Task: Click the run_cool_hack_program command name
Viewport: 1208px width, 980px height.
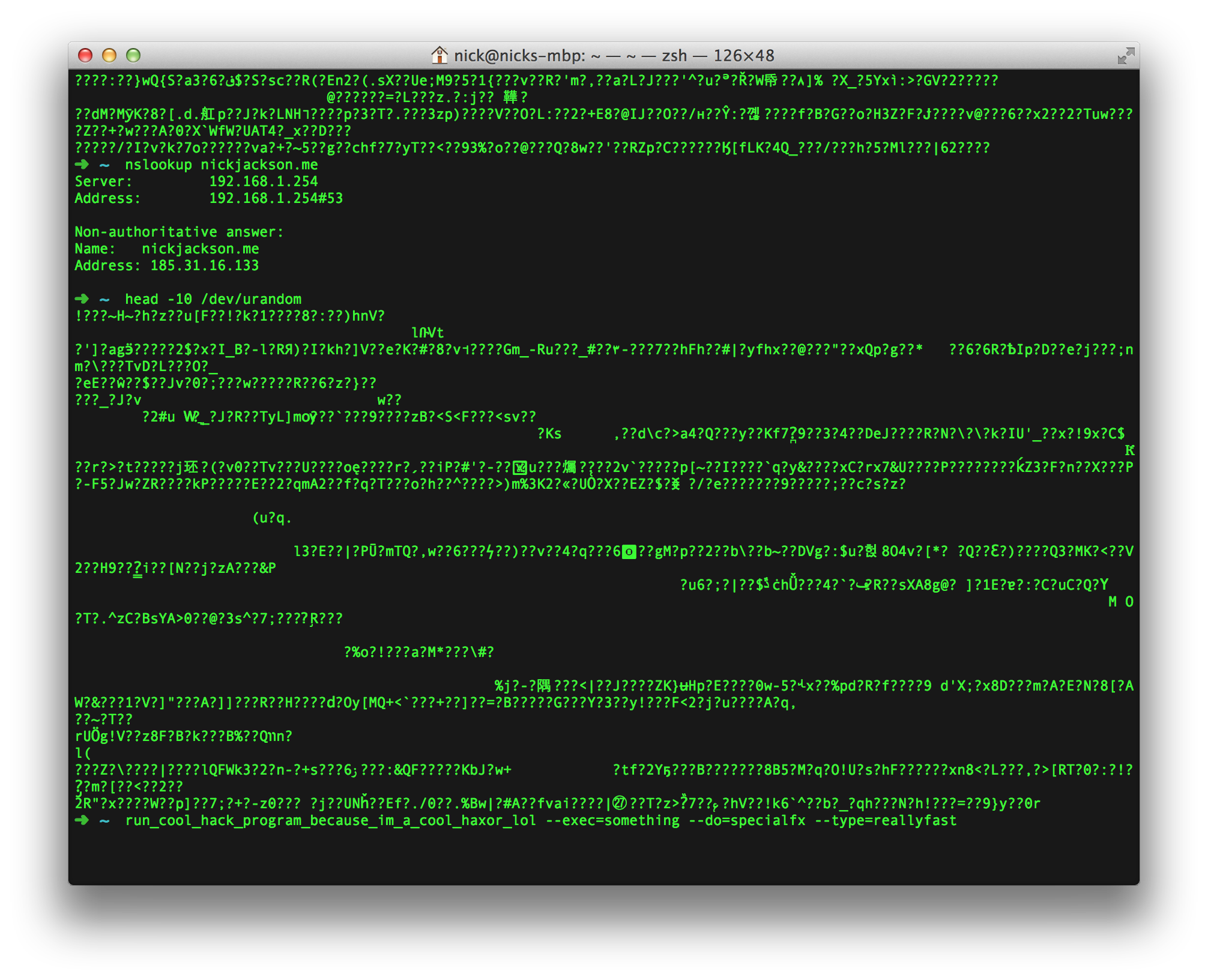Action: [331, 820]
